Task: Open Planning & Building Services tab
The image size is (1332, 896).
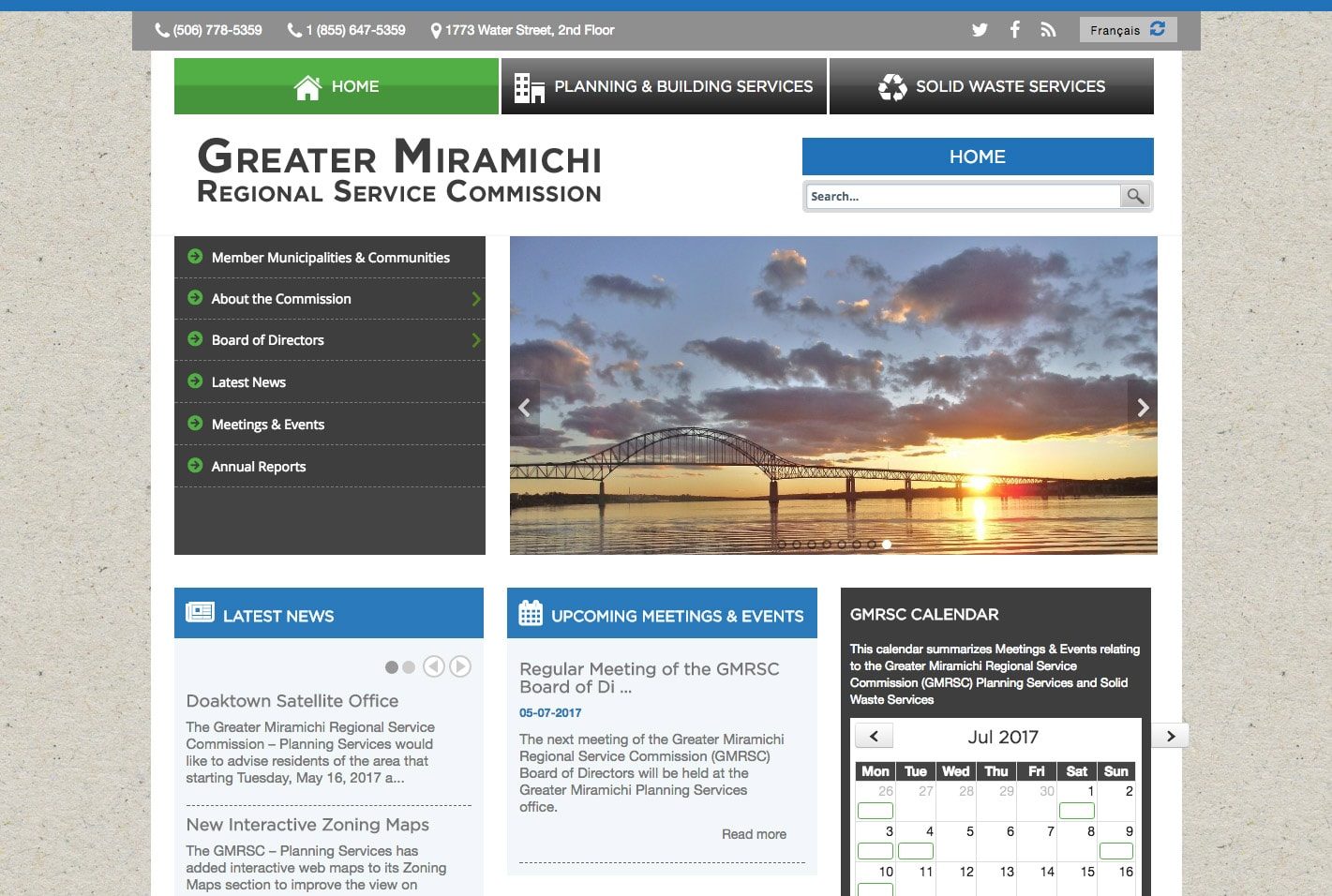Action: coord(664,86)
